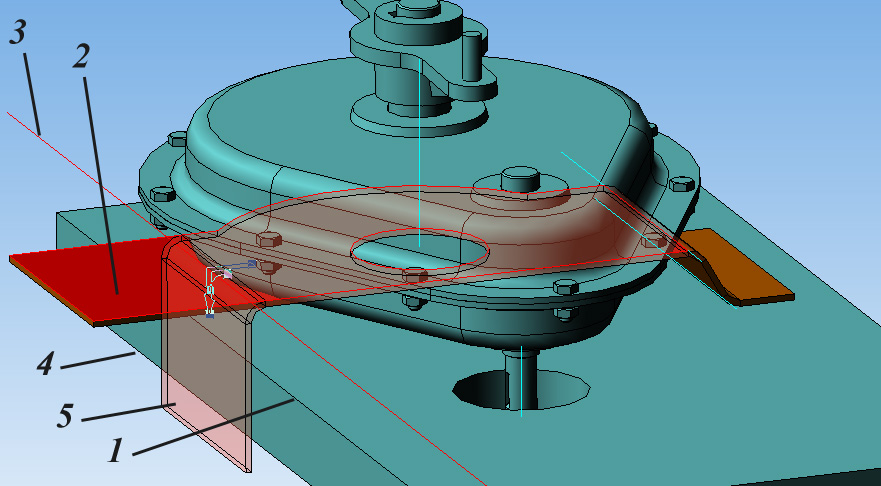The height and width of the screenshot is (486, 881).
Task: Select the cylindrical boss on the housing's top cover
Action: [520, 179]
